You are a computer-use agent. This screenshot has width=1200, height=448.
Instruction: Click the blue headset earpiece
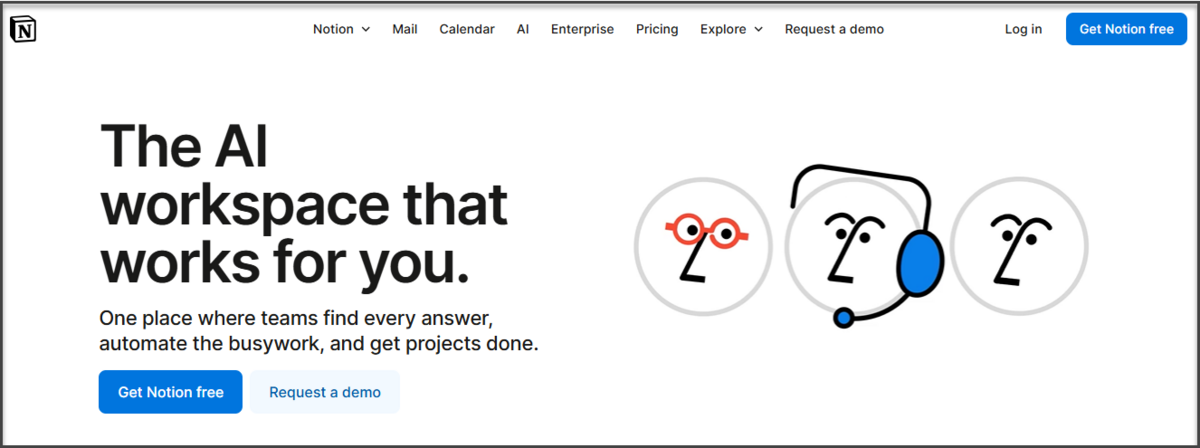(x=920, y=263)
